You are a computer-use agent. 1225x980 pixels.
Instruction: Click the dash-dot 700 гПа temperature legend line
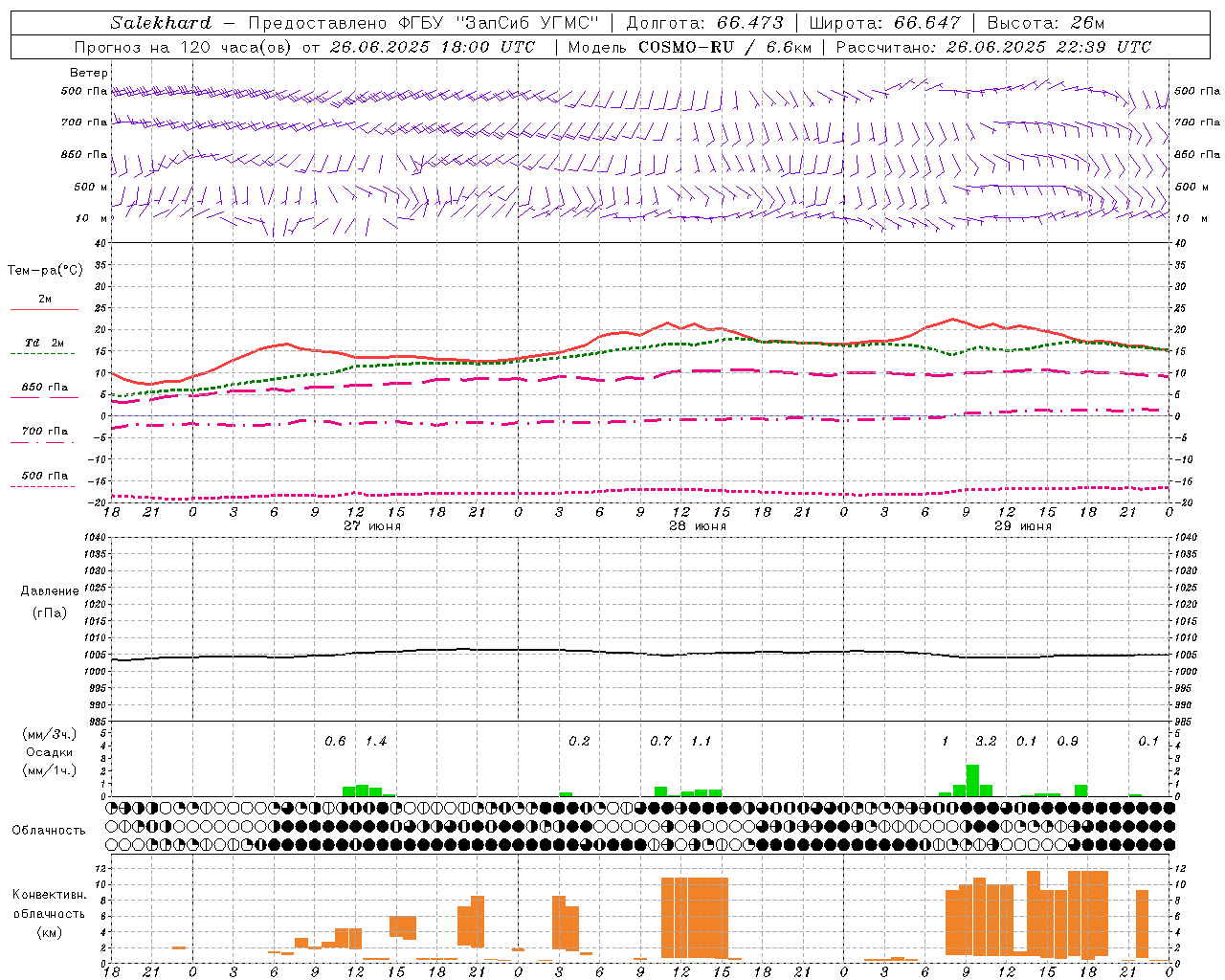tap(43, 441)
